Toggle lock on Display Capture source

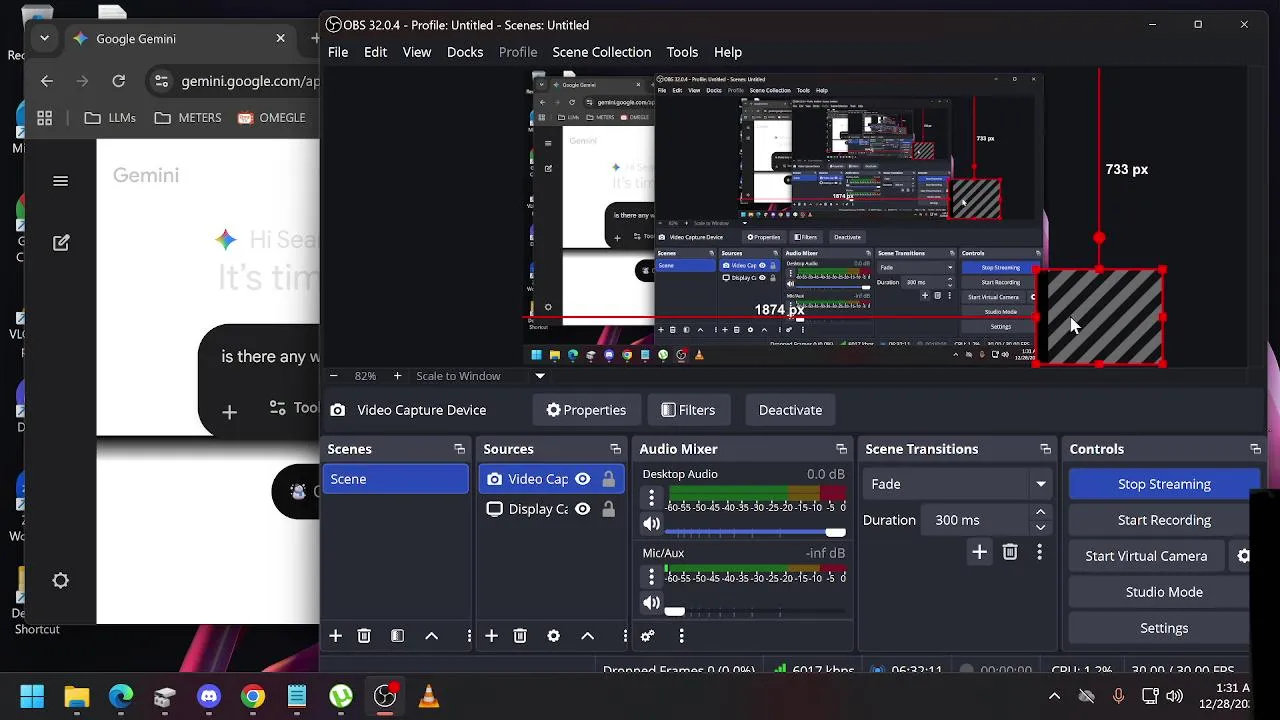pyautogui.click(x=608, y=509)
